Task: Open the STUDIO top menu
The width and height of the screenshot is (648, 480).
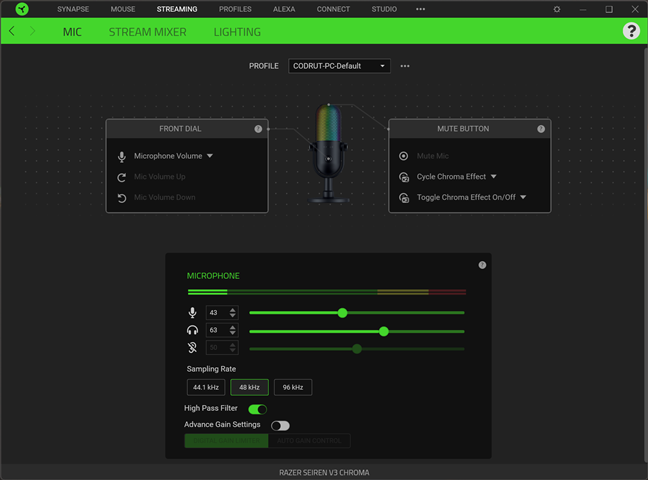Action: coord(384,9)
